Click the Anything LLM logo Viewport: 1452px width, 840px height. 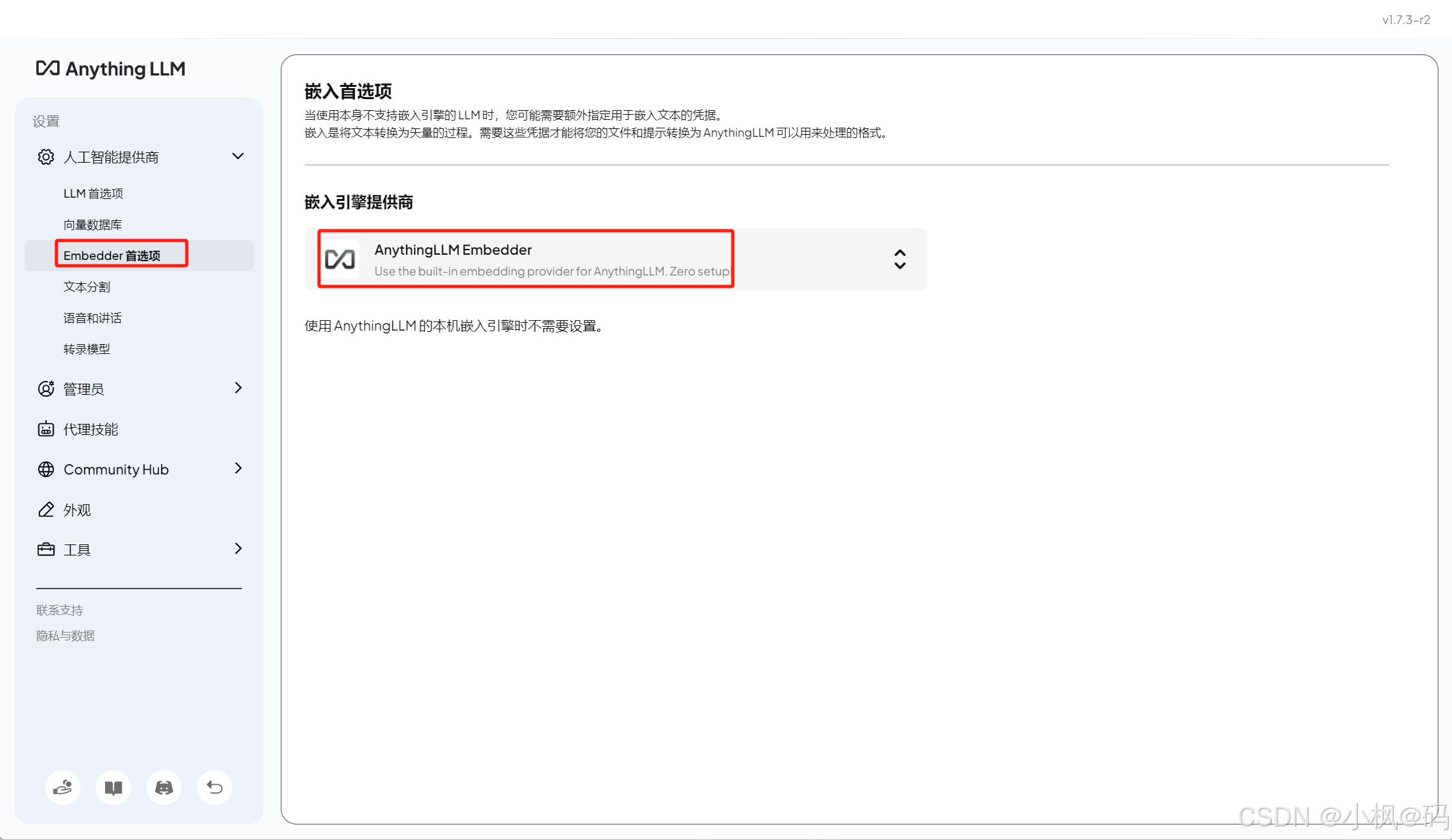[110, 69]
